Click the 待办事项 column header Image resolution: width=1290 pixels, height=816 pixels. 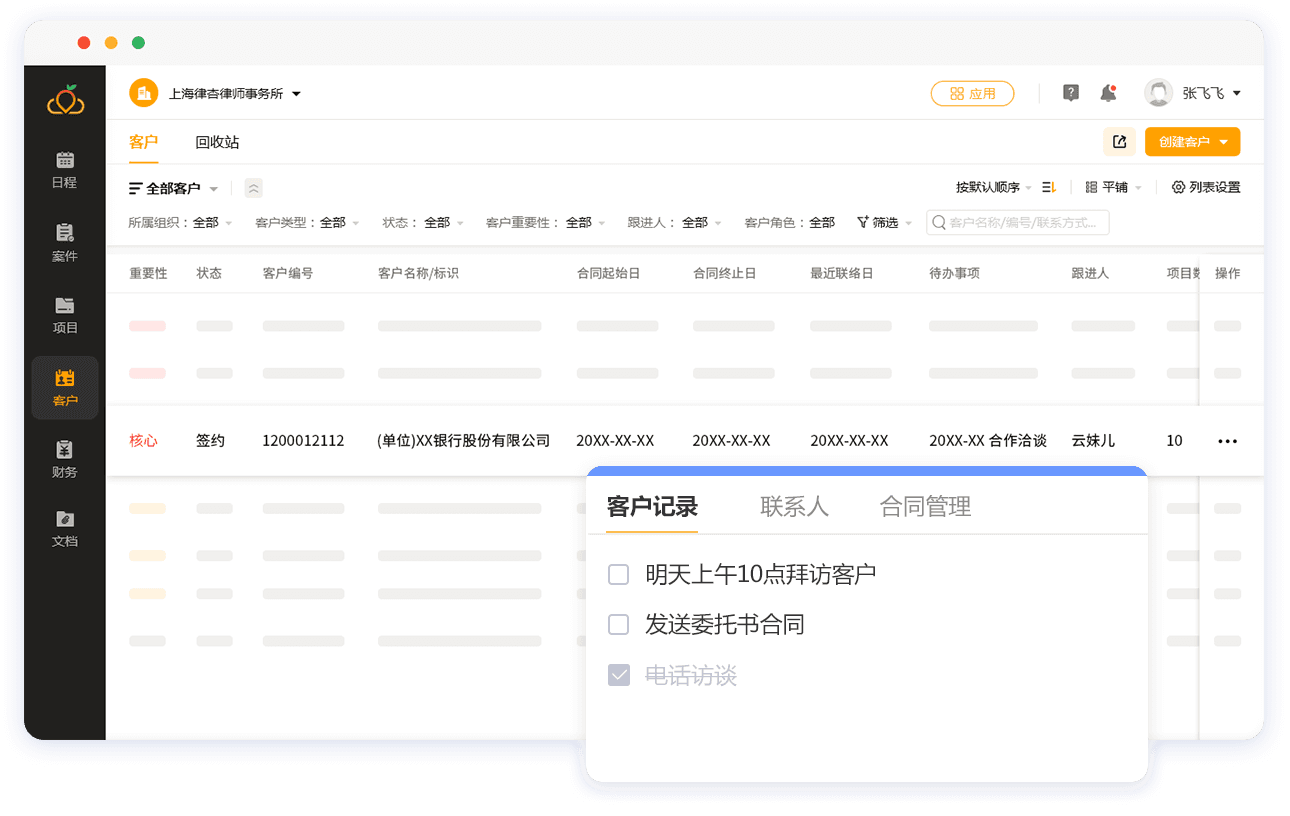point(954,273)
